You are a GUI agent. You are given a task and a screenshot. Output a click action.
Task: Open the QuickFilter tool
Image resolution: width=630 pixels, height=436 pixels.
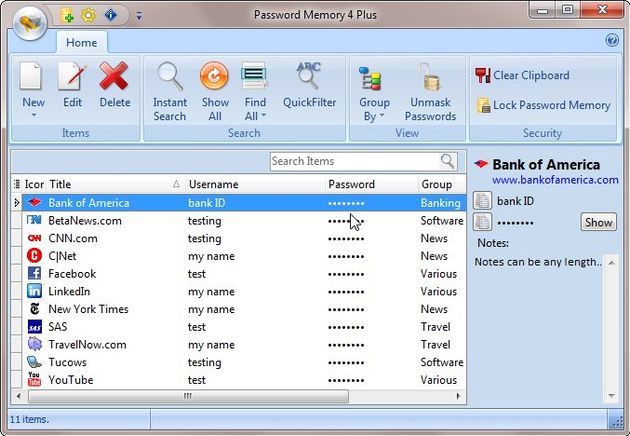(309, 77)
